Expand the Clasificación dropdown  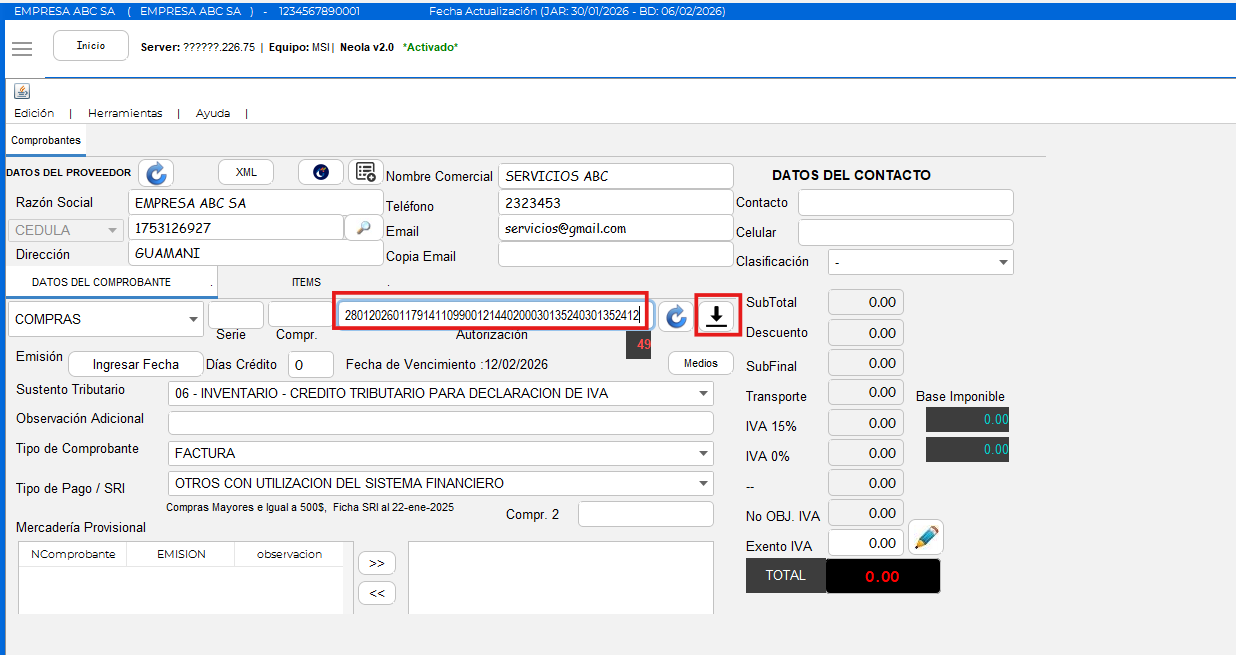(1003, 263)
